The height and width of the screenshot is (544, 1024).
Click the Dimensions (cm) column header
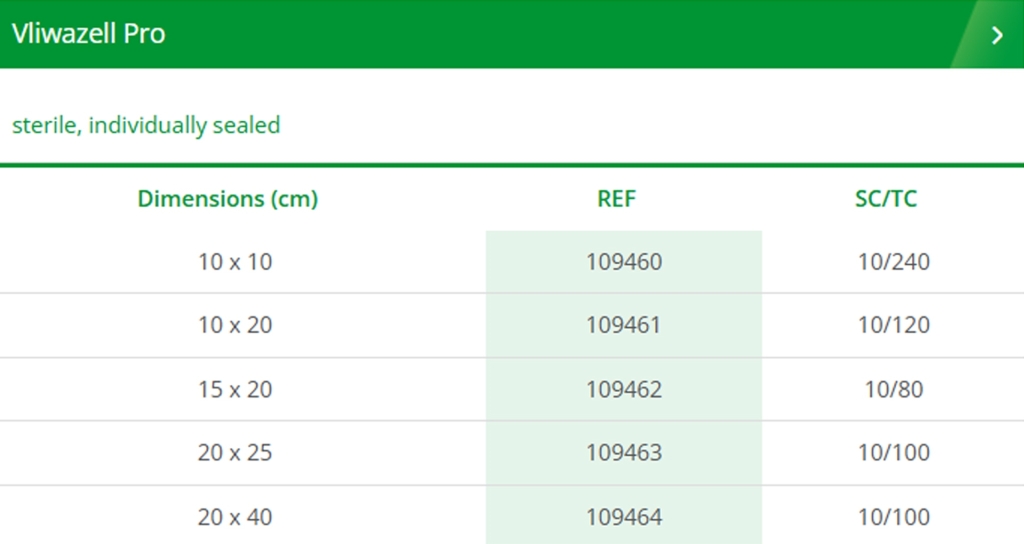(228, 199)
